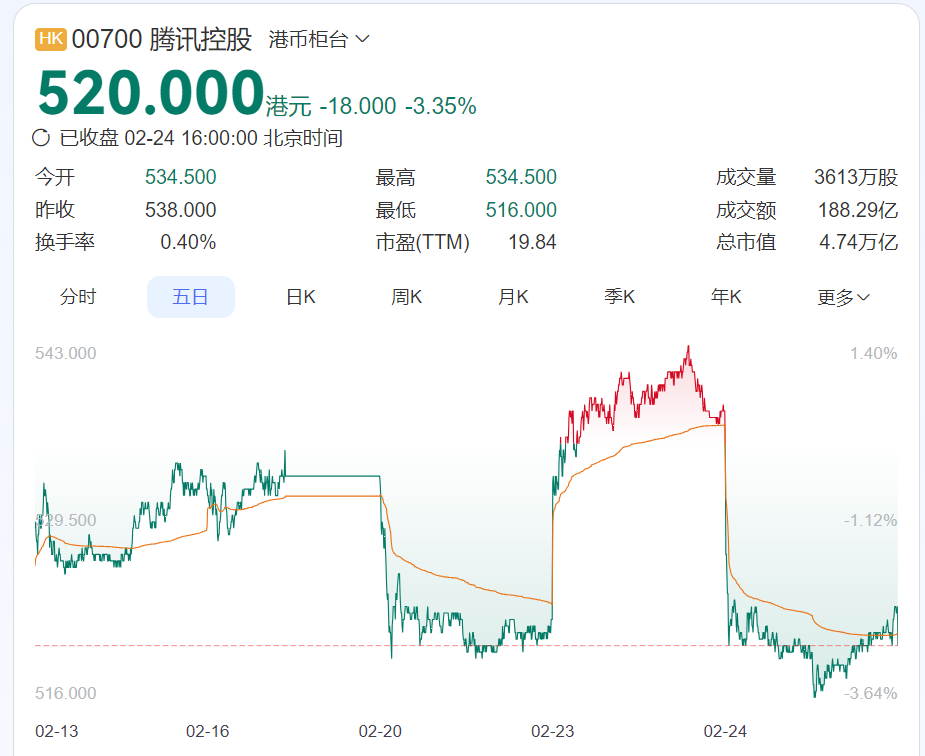Click the 已收盘 02-24 16:00:00 status text

(201, 138)
